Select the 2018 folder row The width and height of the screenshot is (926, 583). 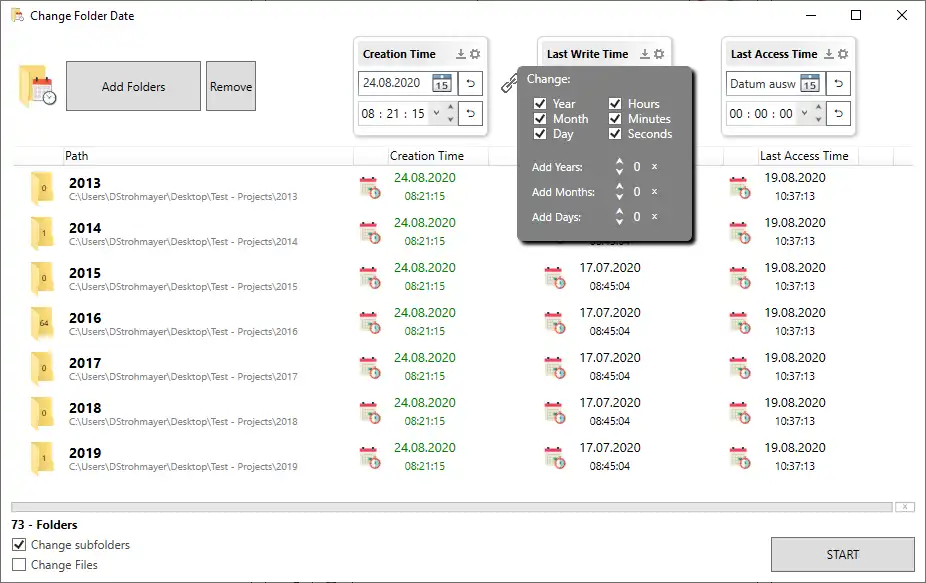[462, 412]
